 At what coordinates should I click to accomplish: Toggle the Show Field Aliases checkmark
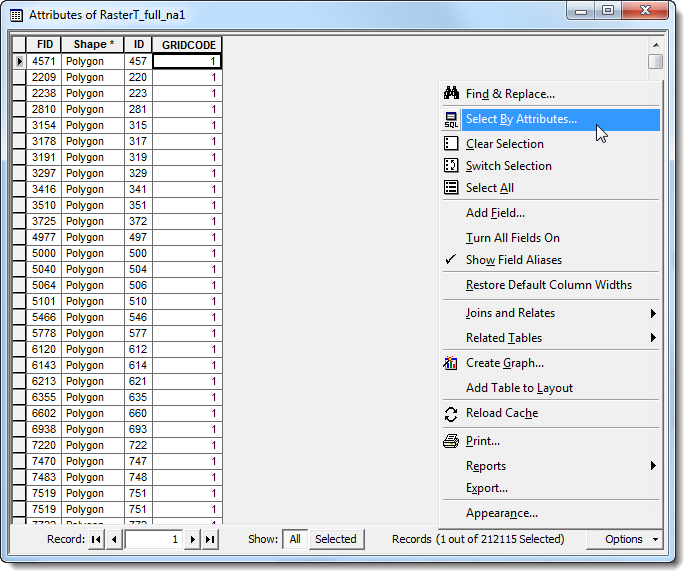450,260
